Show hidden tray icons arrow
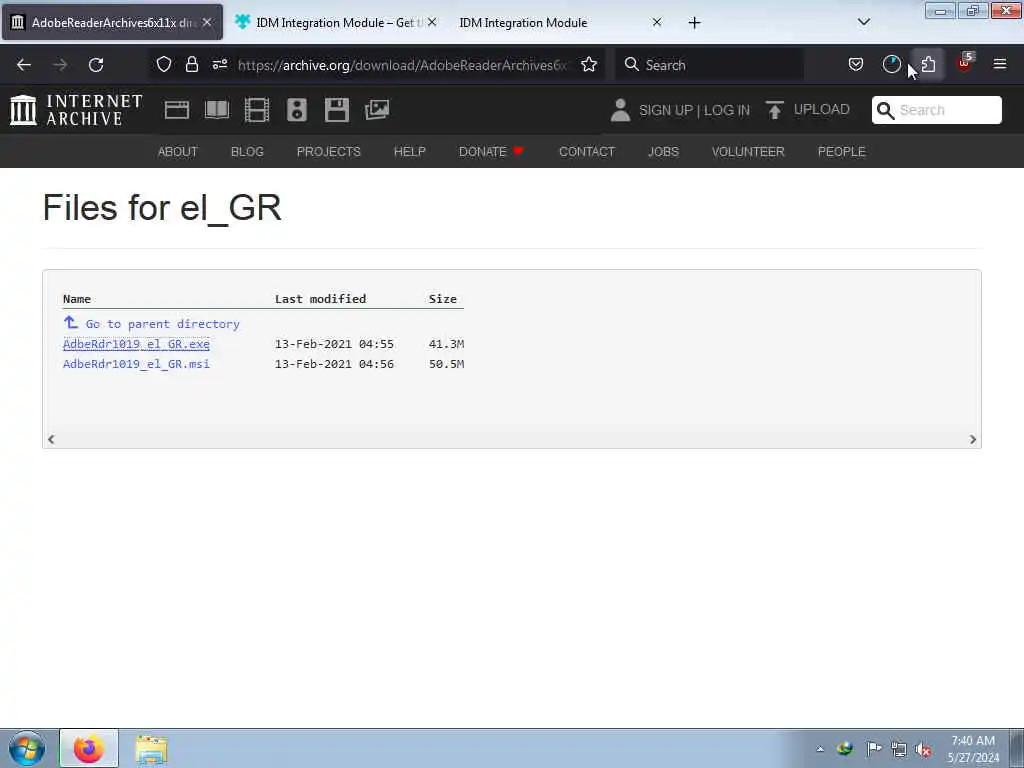 click(x=820, y=749)
